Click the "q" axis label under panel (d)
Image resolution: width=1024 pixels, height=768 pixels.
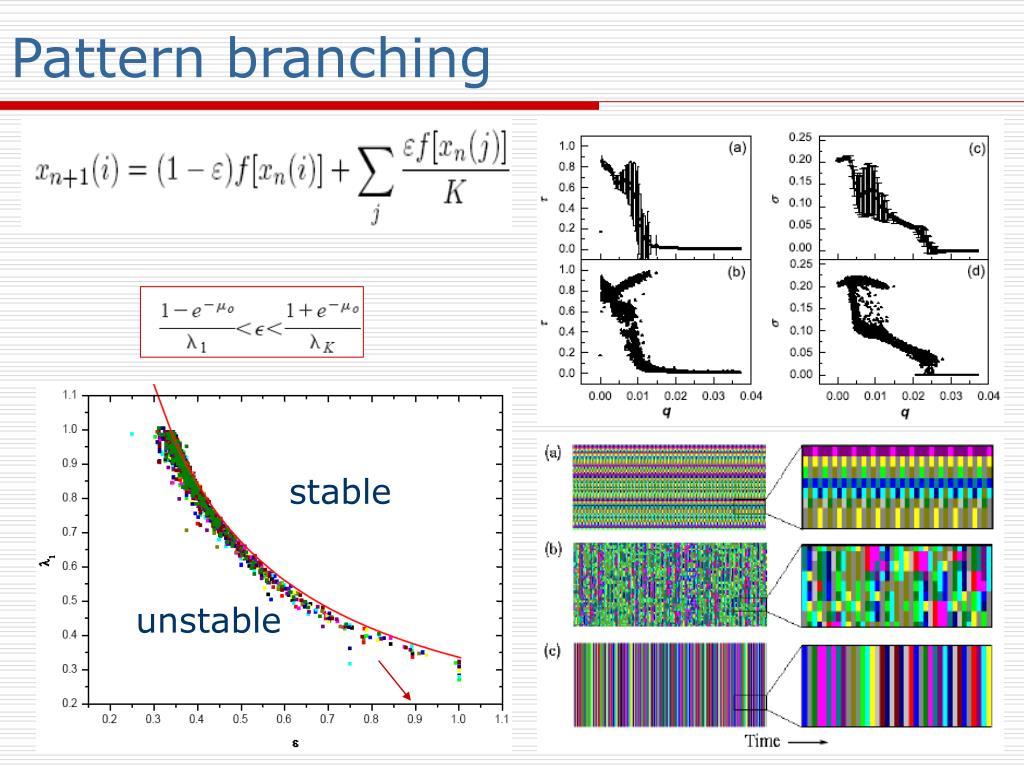(x=904, y=412)
